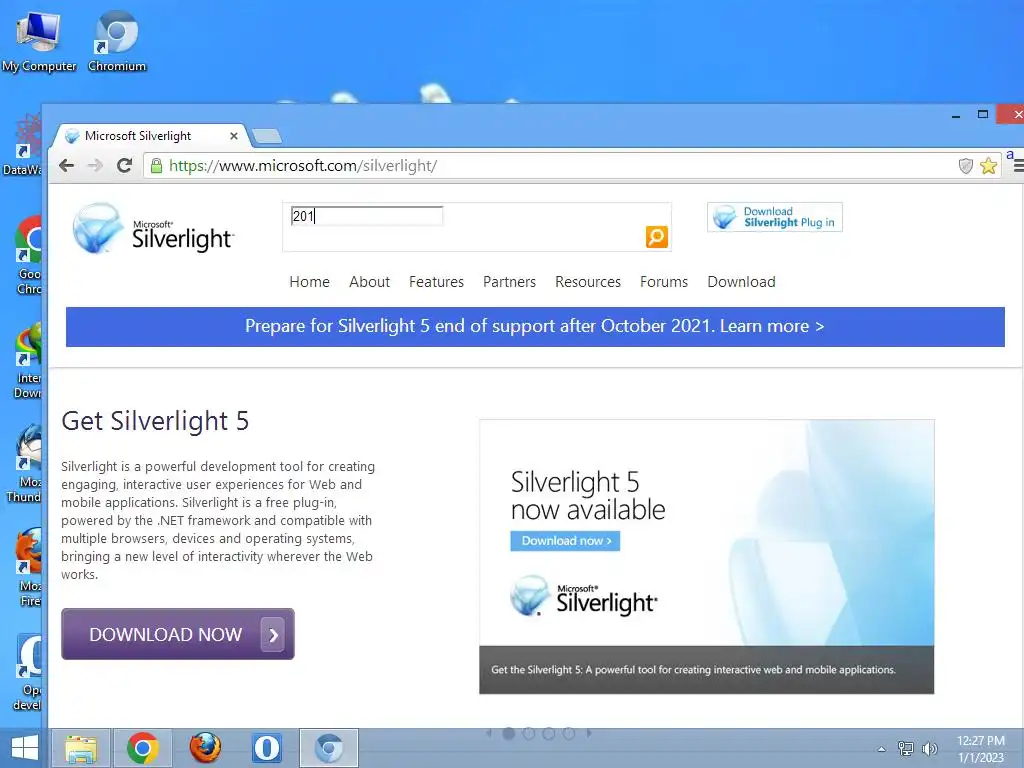This screenshot has height=768, width=1024.
Task: Open the Home nav item
Action: [310, 282]
